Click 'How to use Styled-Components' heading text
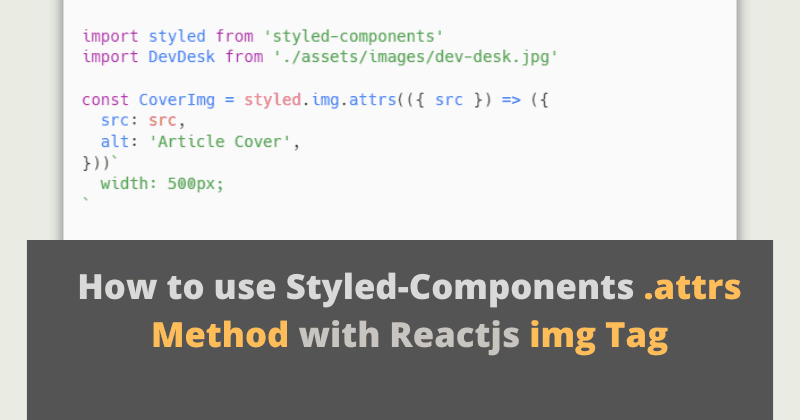 (356, 289)
